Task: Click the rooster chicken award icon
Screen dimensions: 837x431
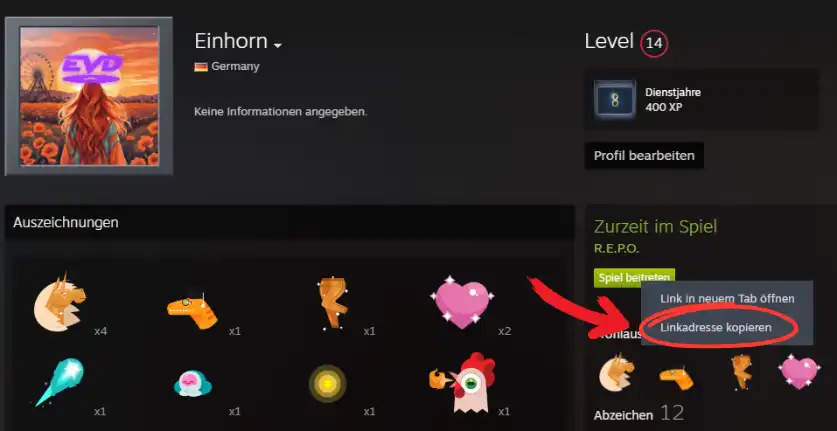Action: 462,382
